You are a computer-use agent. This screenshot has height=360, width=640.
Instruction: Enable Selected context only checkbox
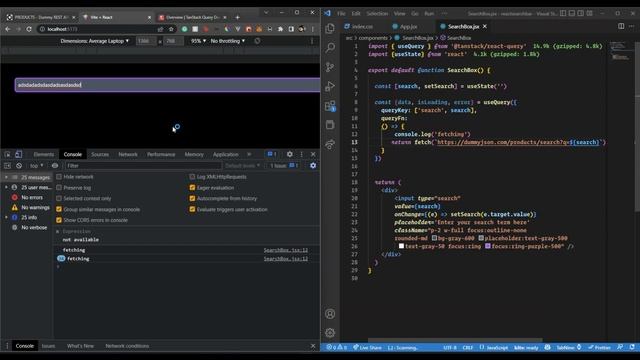coord(59,198)
